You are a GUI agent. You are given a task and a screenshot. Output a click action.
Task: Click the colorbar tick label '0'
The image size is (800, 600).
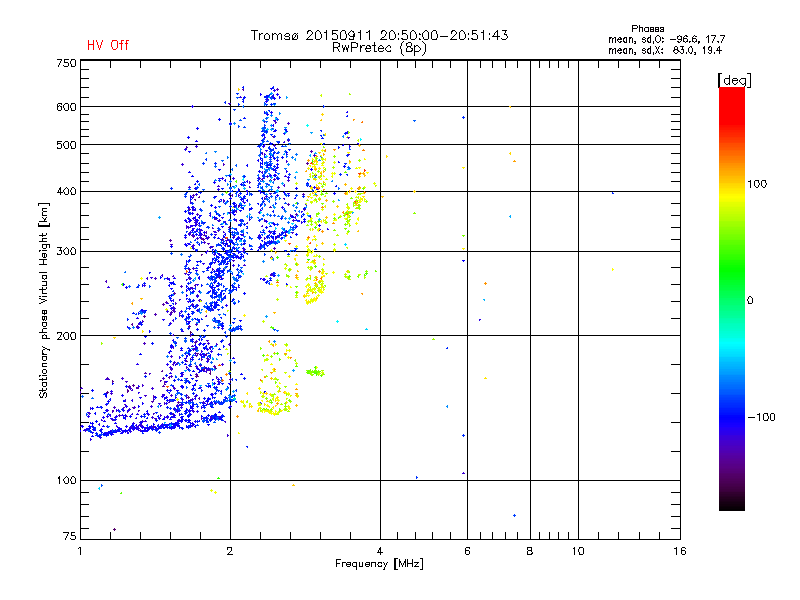click(750, 301)
